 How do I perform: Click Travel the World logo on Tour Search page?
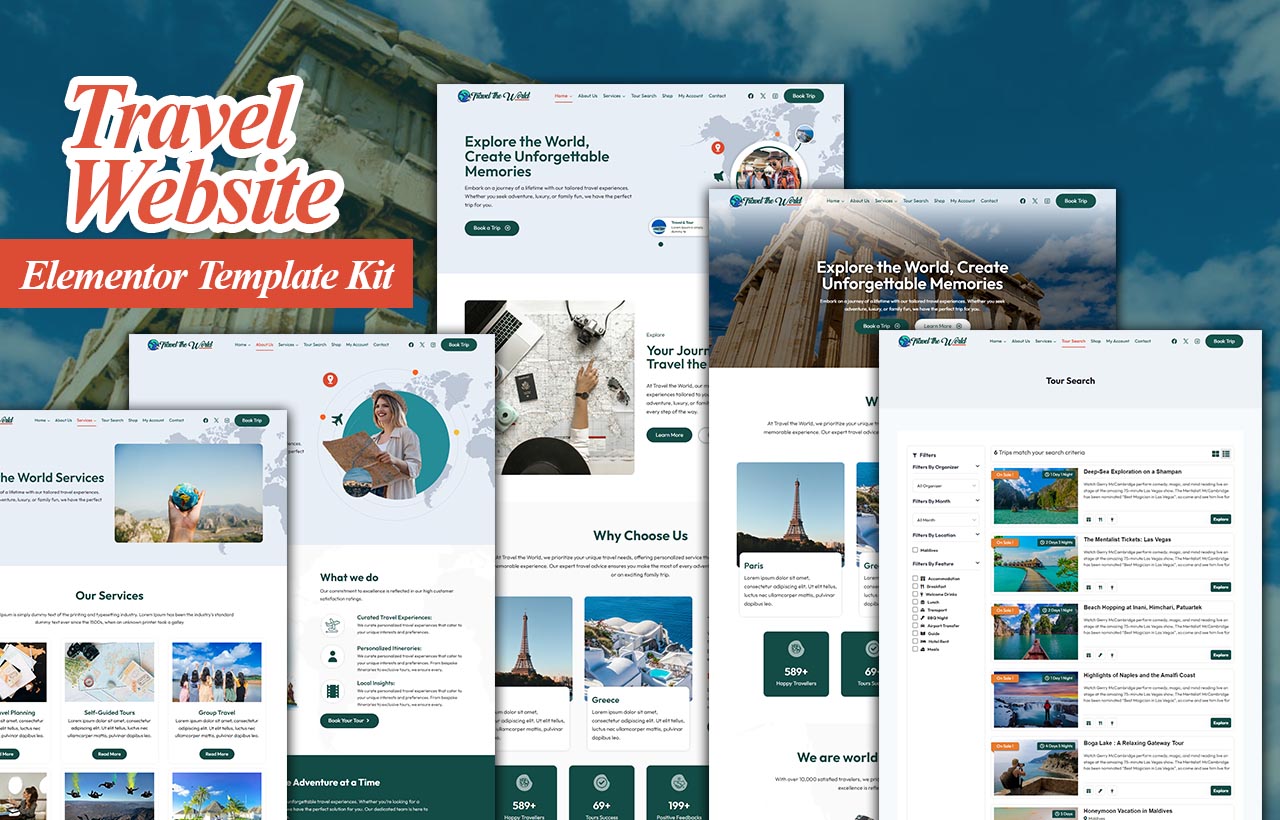(x=932, y=341)
